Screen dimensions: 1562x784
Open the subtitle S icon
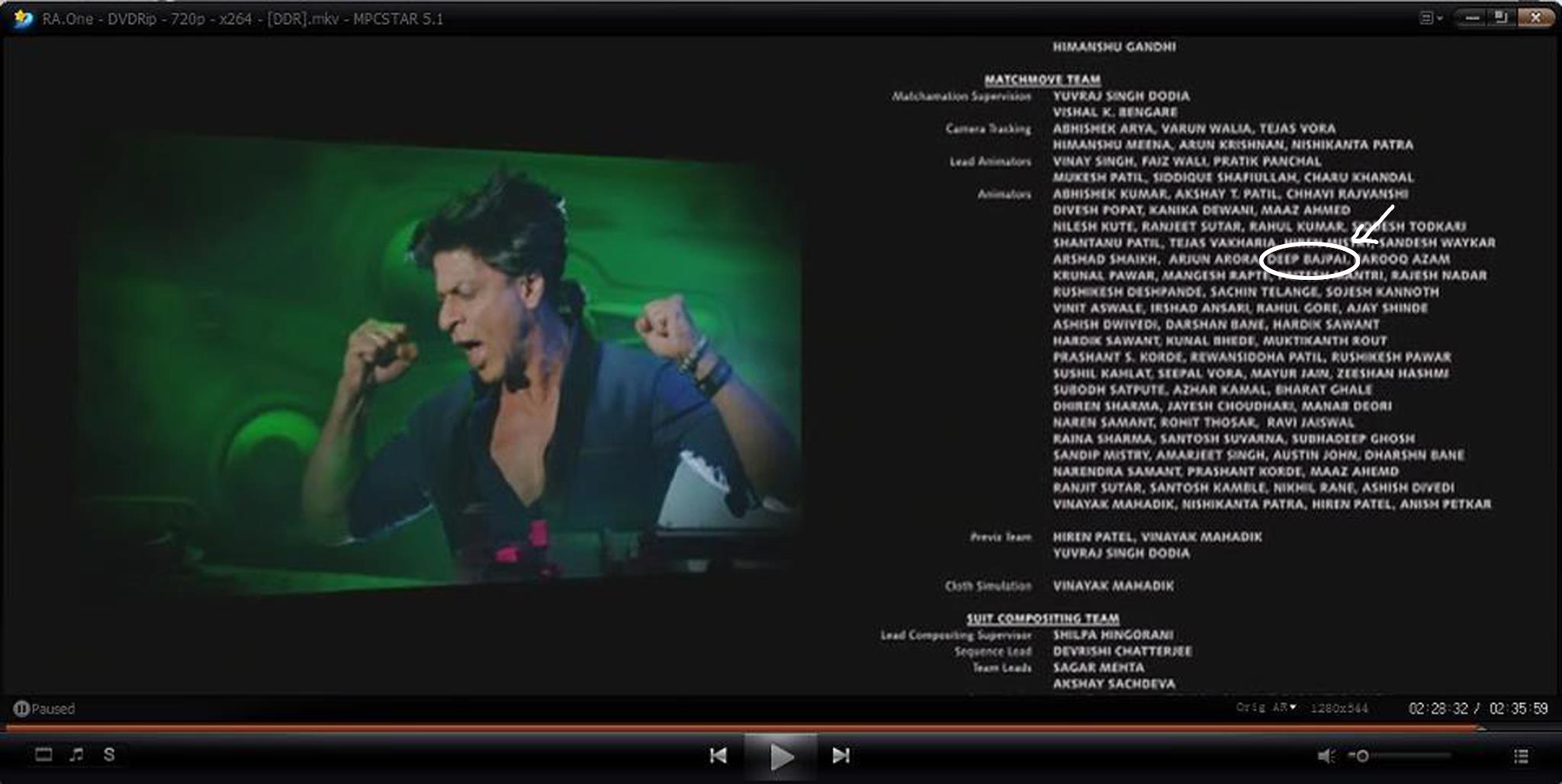tap(109, 755)
